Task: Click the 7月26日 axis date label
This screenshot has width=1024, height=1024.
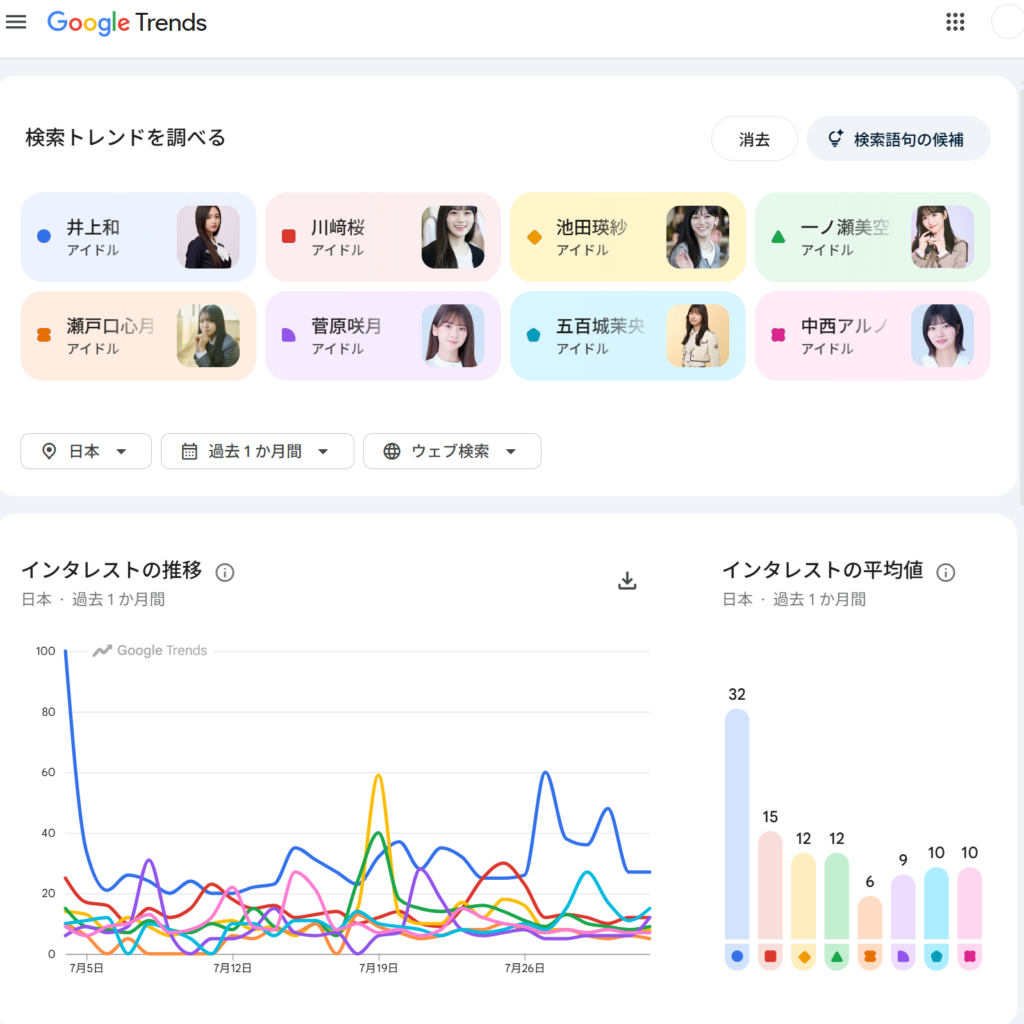Action: [x=524, y=968]
